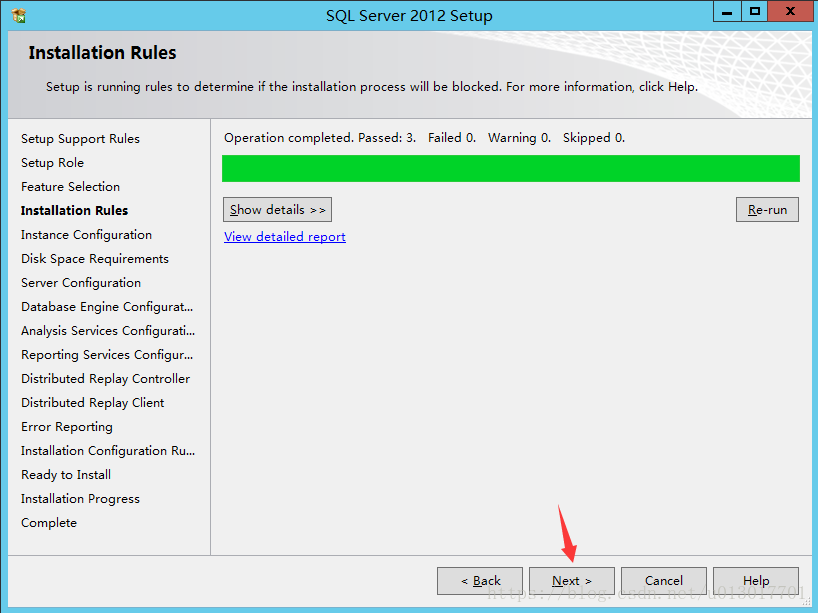Close the SQL Server Setup window
818x613 pixels.
coord(790,11)
